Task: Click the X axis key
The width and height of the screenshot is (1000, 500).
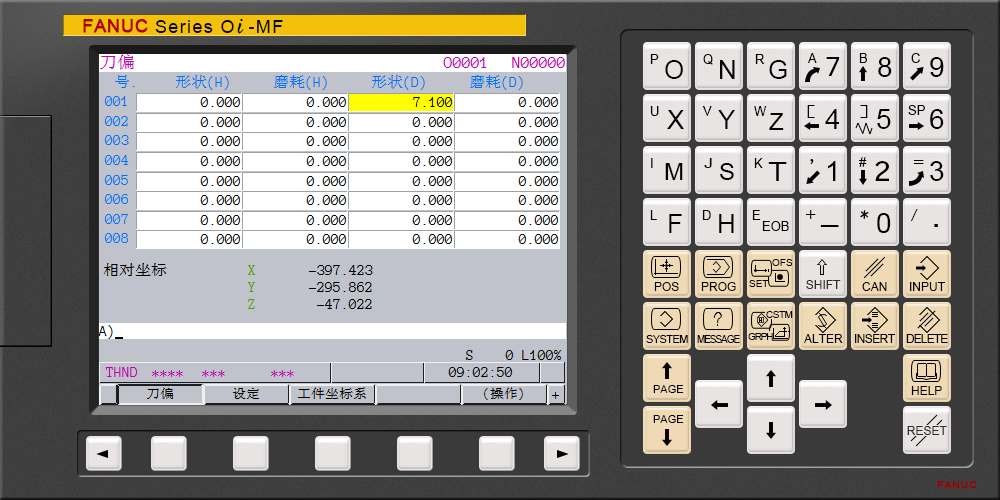Action: [x=666, y=118]
